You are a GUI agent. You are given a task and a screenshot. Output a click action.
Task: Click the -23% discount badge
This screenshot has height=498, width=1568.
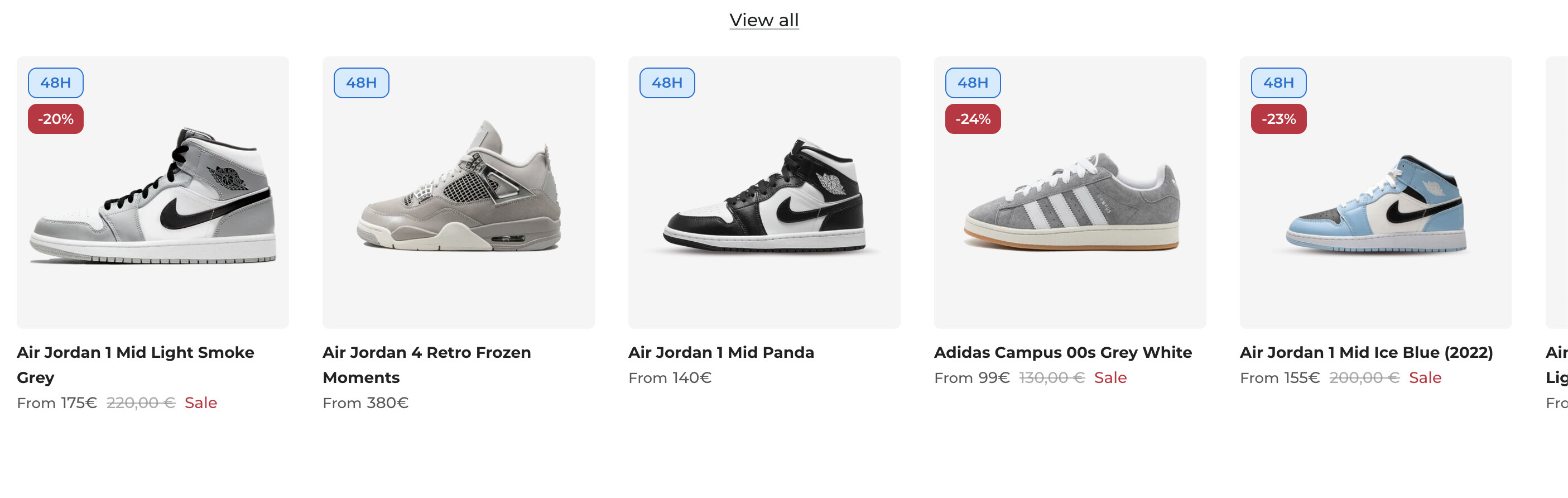click(x=1278, y=119)
